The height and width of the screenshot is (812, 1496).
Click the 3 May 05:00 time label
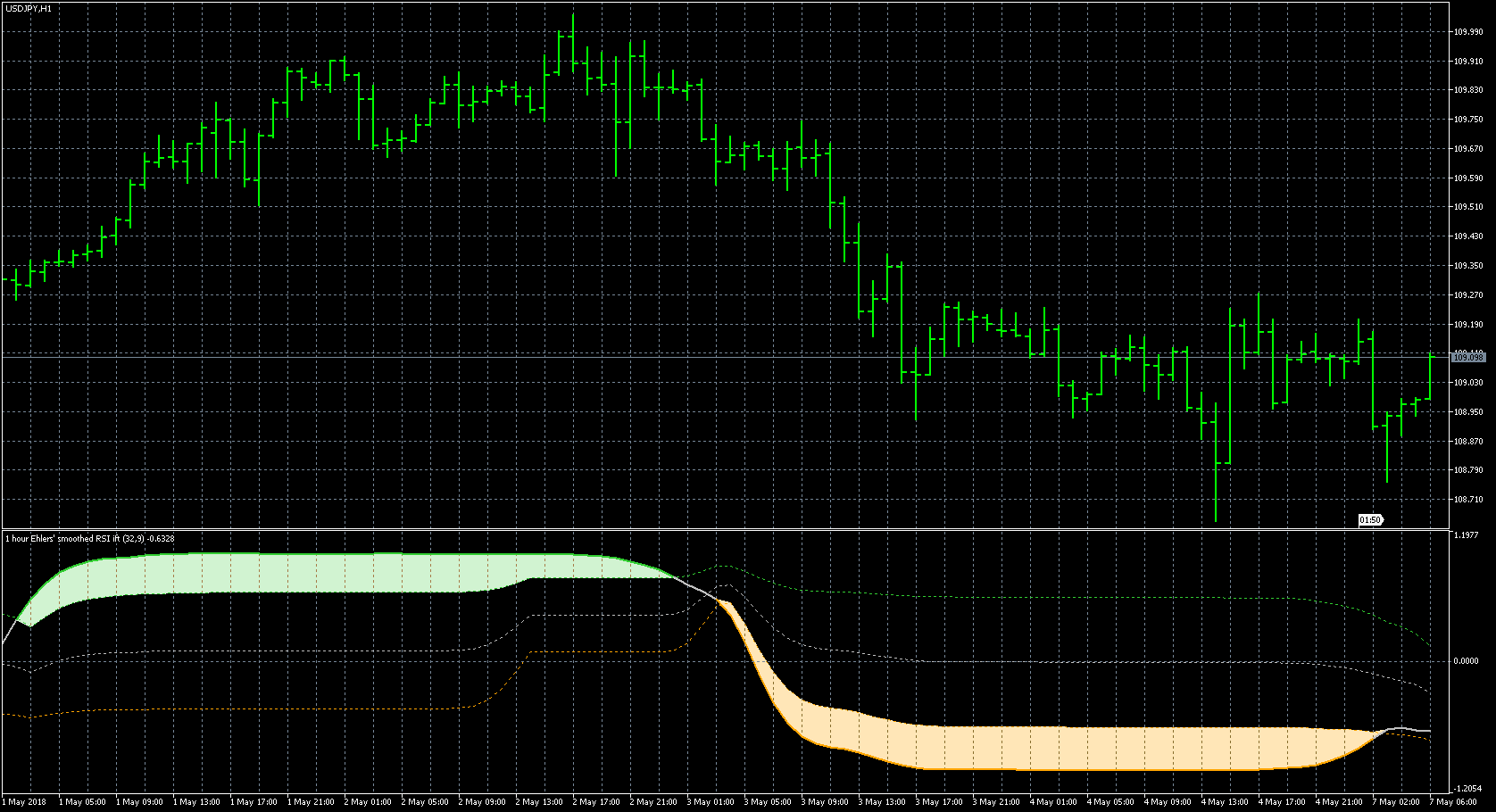pos(768,802)
